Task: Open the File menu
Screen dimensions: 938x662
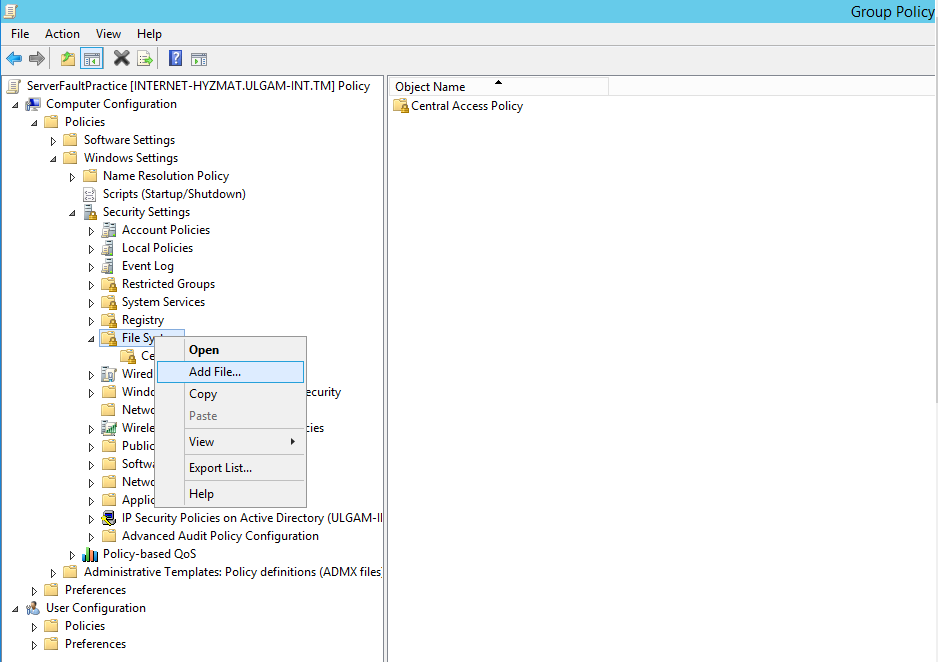Action: (x=20, y=34)
